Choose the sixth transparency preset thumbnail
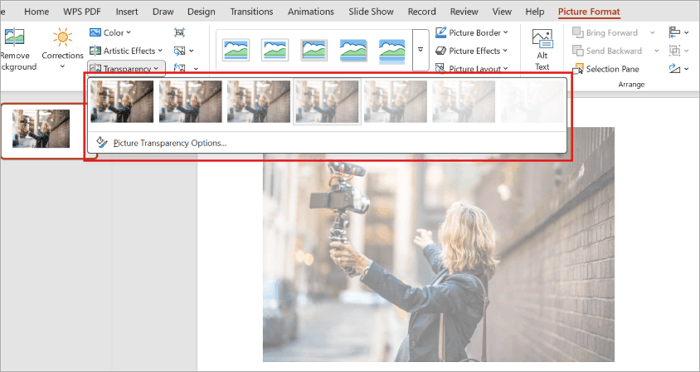 pyautogui.click(x=463, y=101)
